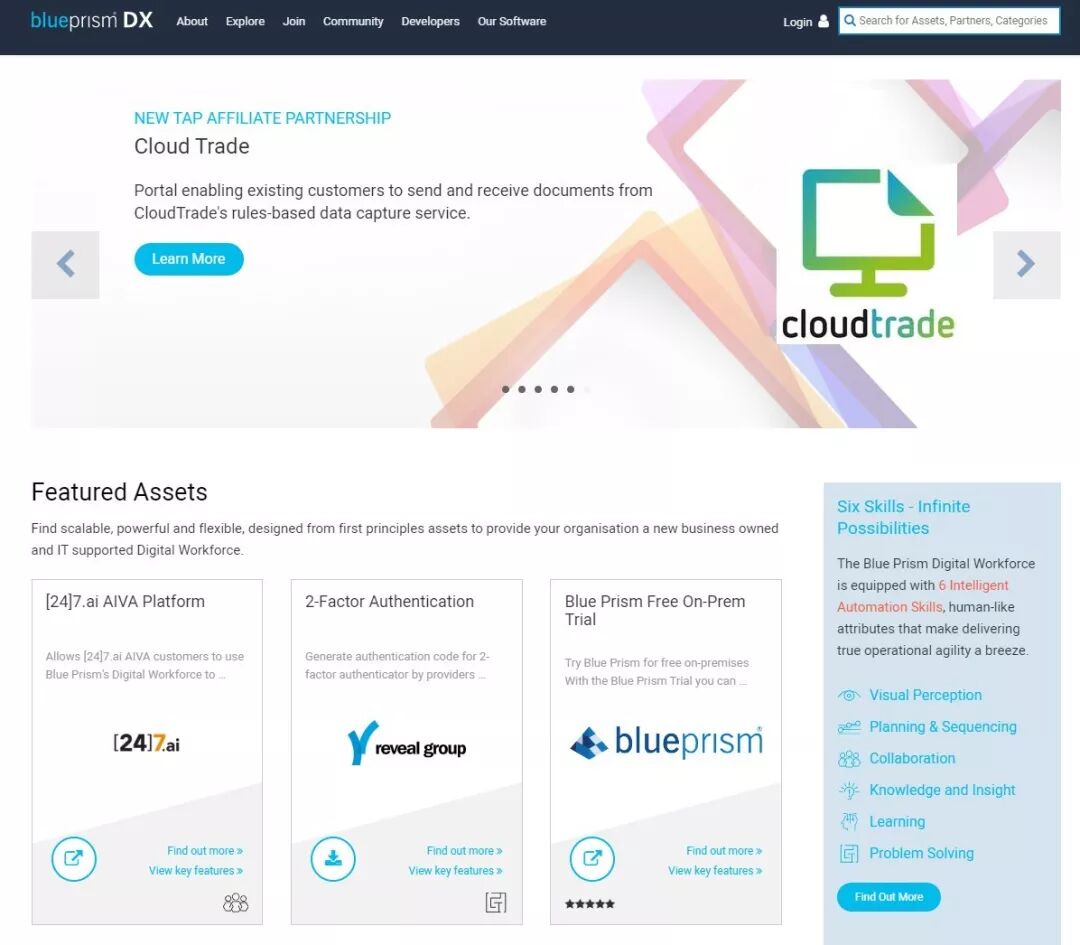The image size is (1080, 945).
Task: Click Six Skills - Infinite Possibilities heading
Action: pyautogui.click(x=904, y=517)
